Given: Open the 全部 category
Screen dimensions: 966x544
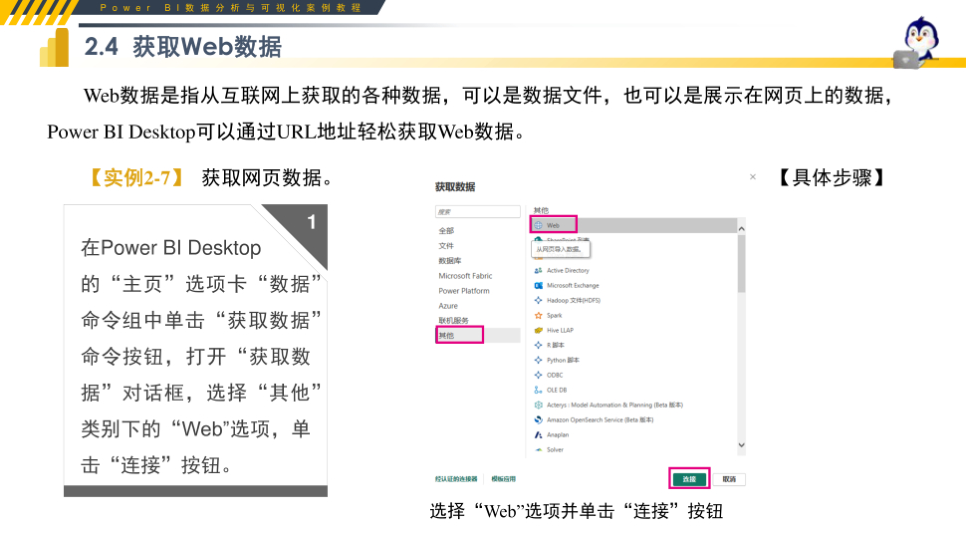Looking at the screenshot, I should (x=446, y=231).
